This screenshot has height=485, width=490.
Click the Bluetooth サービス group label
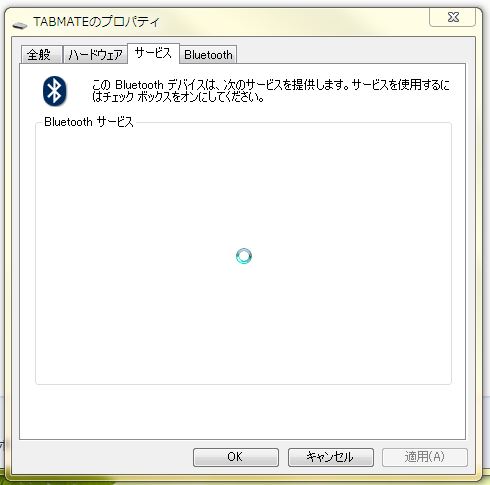pyautogui.click(x=89, y=122)
